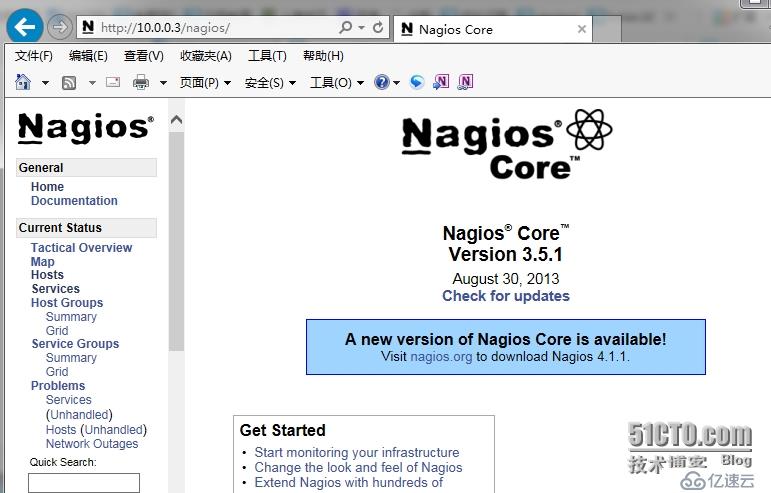This screenshot has height=493, width=771.
Task: Expand the 页面(P) dropdown menu
Action: click(x=205, y=83)
